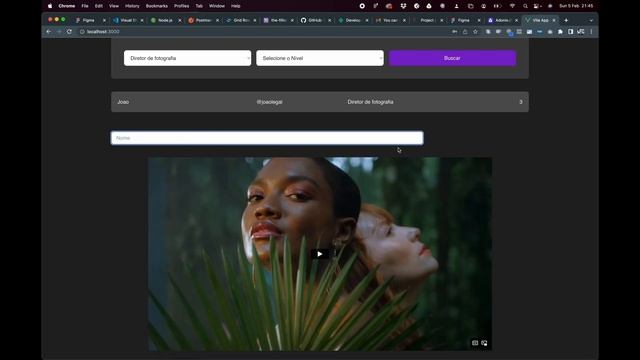Switch to the Visual Studio tab
640x360 pixels.
coord(128,20)
